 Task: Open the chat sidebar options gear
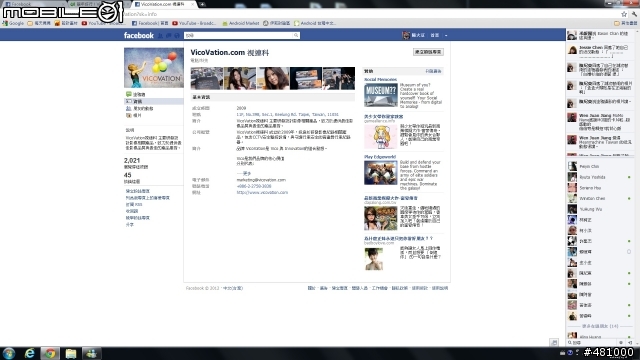point(621,343)
